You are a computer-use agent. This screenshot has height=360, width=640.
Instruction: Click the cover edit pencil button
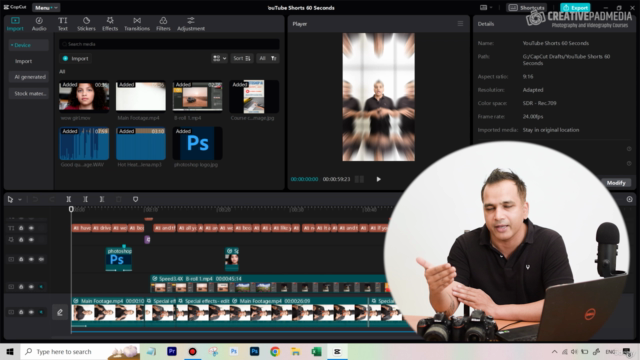pyautogui.click(x=60, y=312)
